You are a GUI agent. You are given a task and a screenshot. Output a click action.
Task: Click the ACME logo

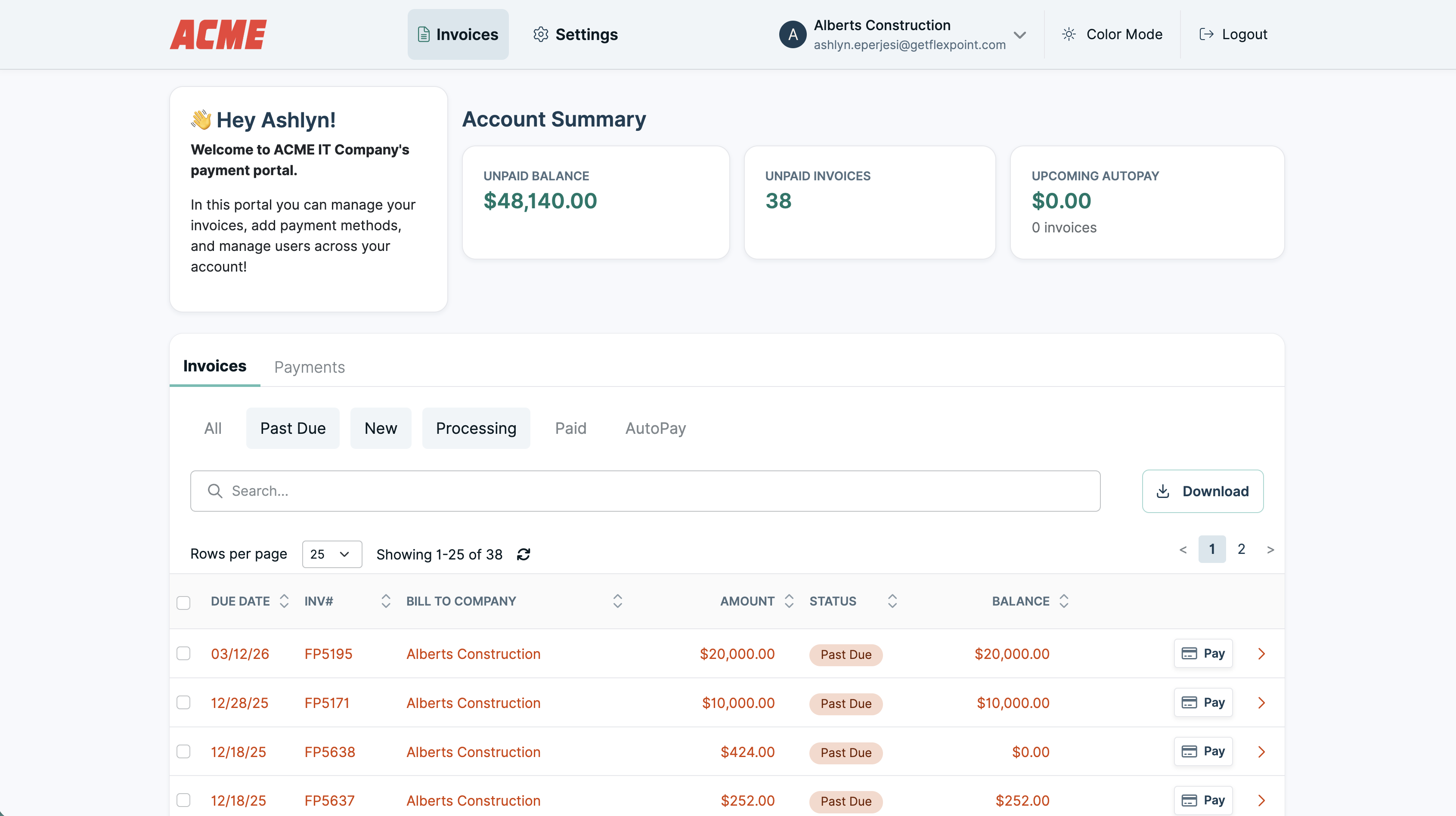218,34
